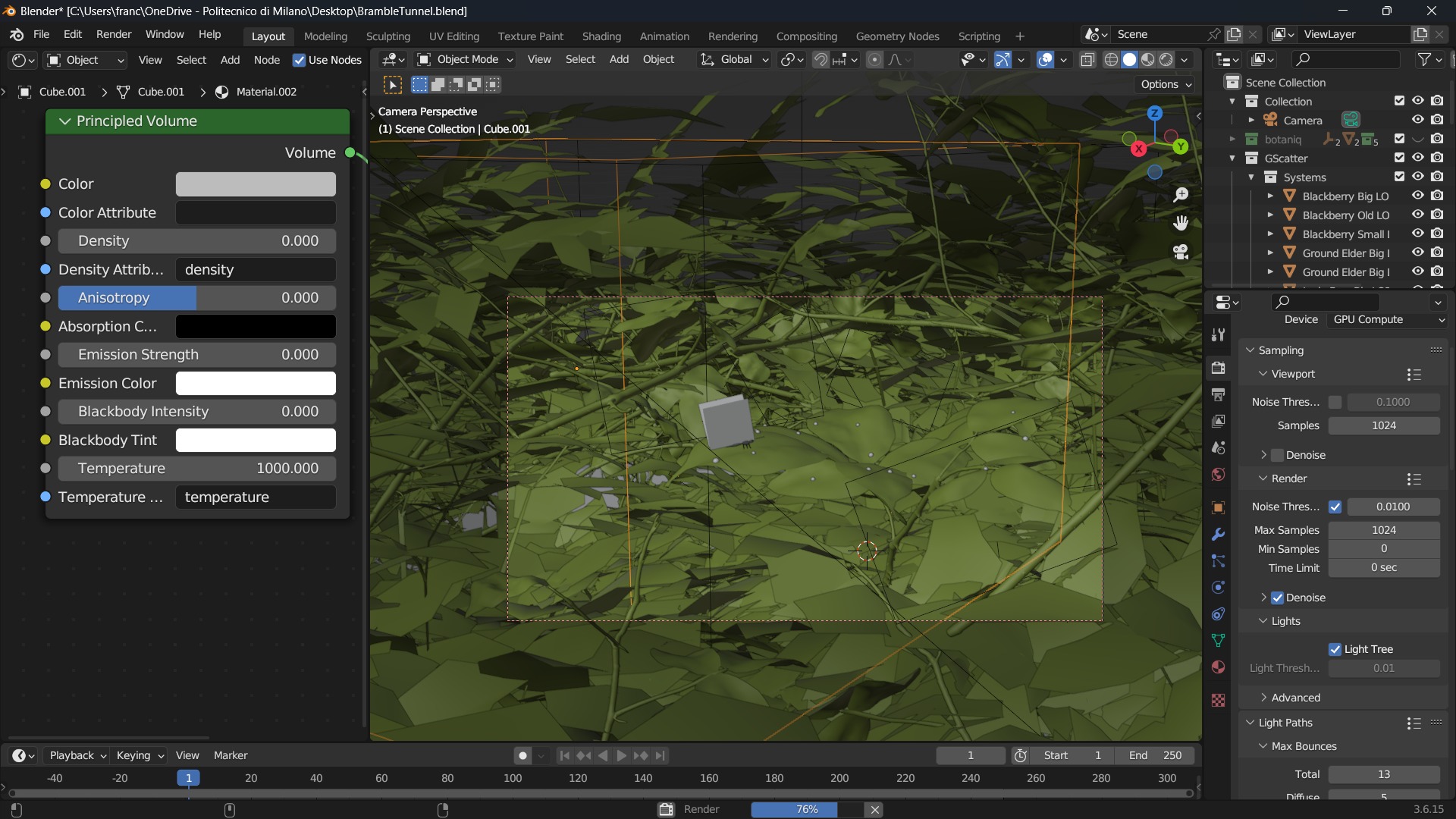
Task: Switch to material preview shading
Action: click(1147, 59)
